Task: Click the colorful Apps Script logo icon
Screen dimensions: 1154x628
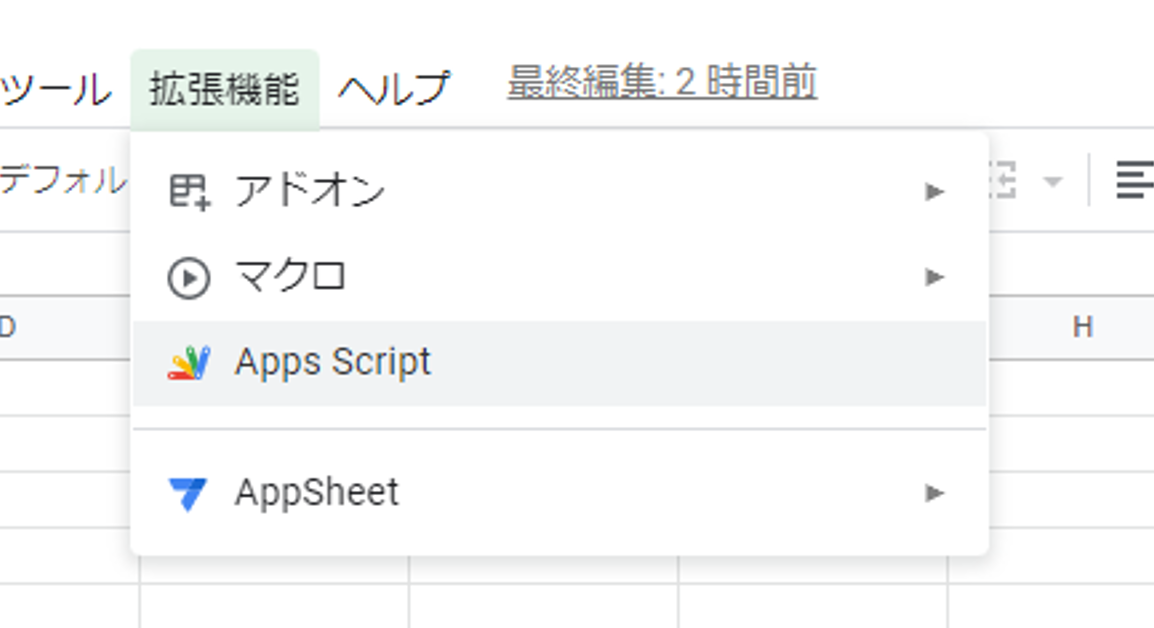Action: click(189, 363)
